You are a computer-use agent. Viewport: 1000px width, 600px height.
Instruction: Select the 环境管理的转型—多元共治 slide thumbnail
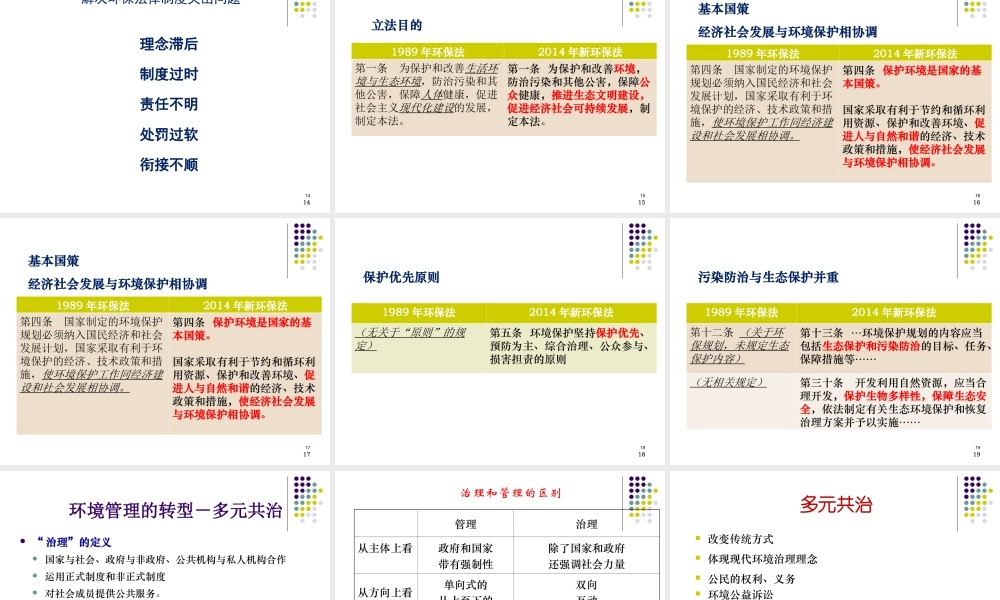[165, 536]
